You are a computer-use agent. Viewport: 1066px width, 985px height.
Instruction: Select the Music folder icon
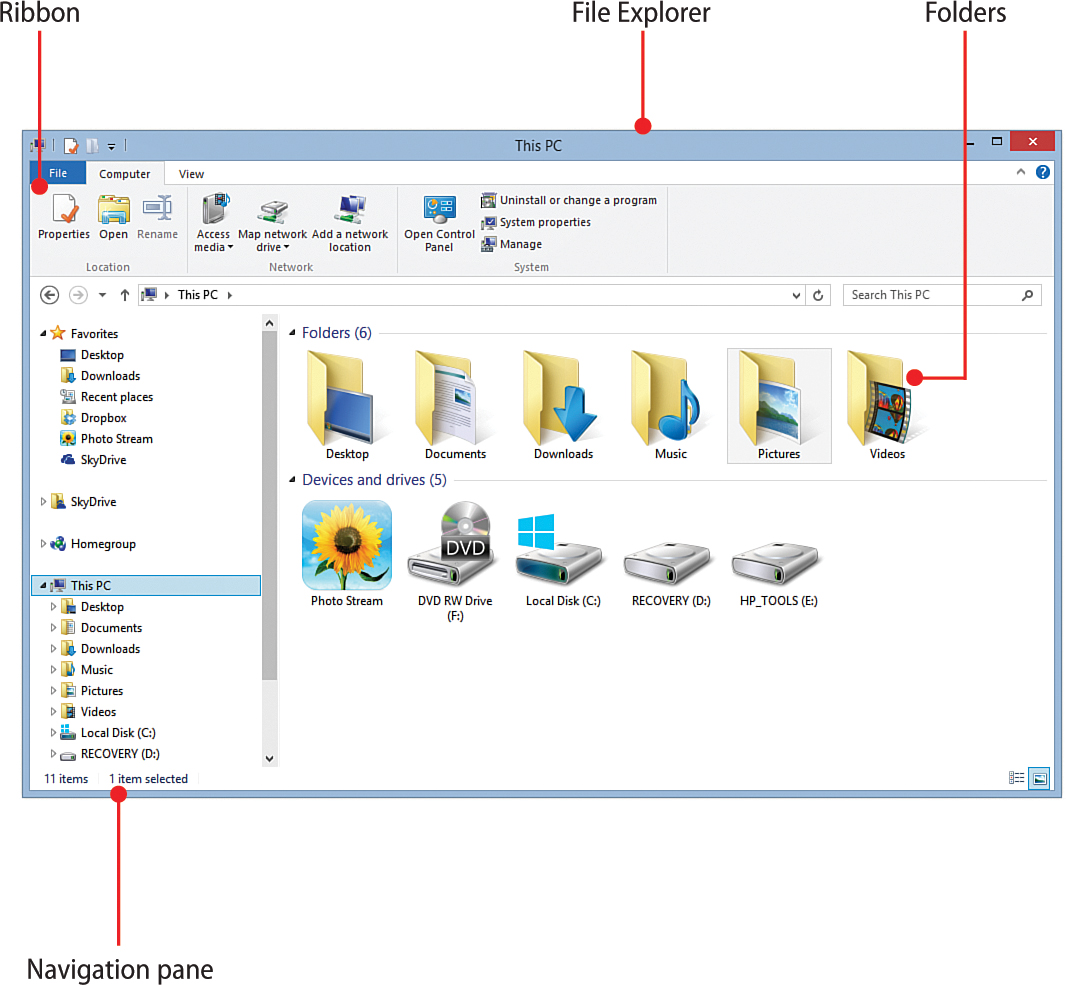671,405
